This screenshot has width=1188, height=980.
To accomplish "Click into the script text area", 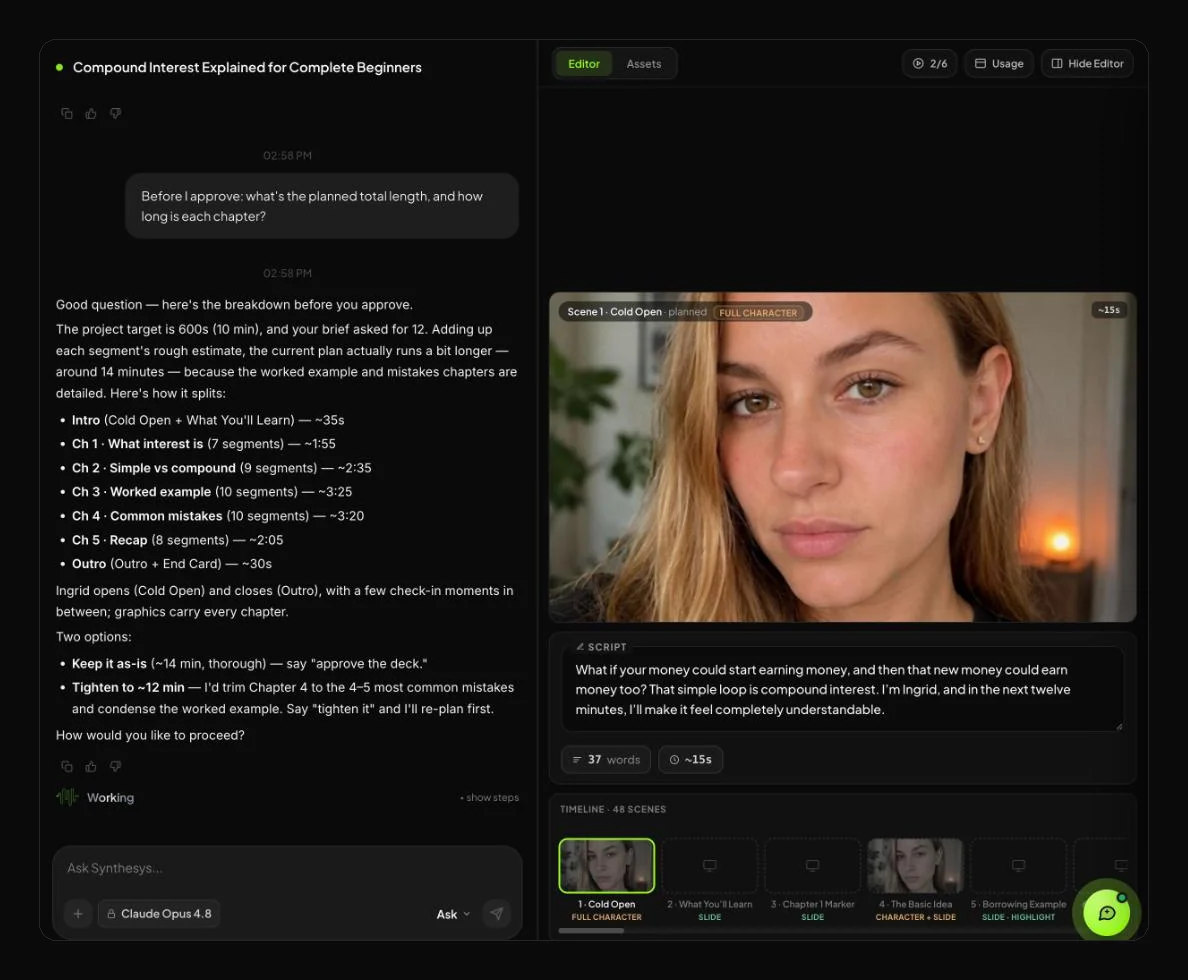I will (x=842, y=690).
